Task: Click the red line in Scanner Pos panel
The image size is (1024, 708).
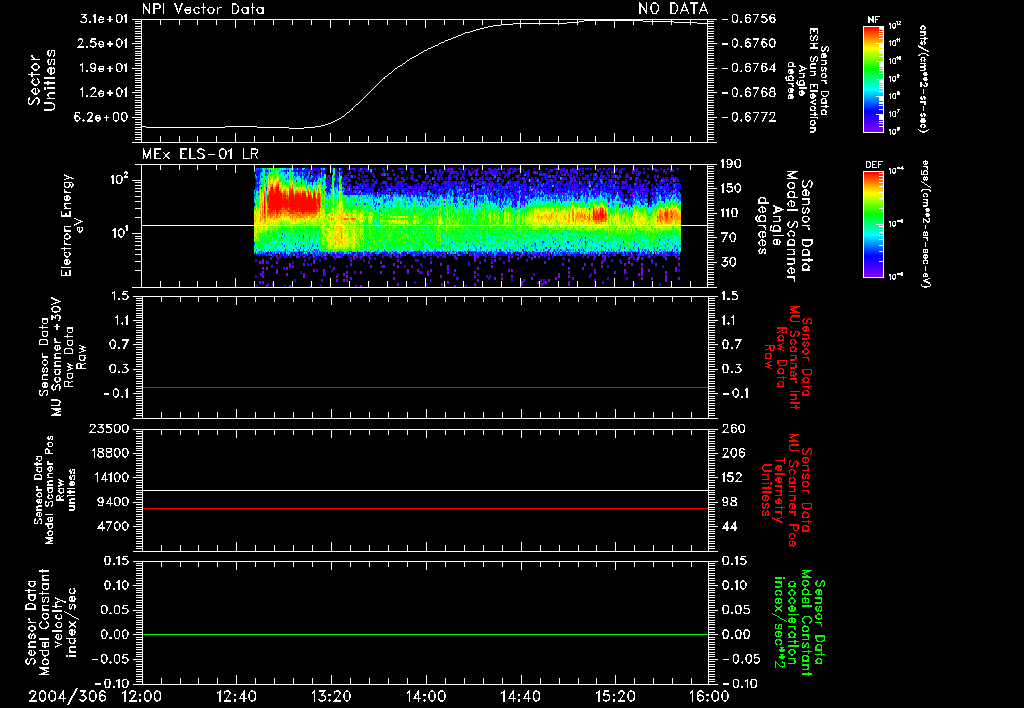Action: [424, 509]
